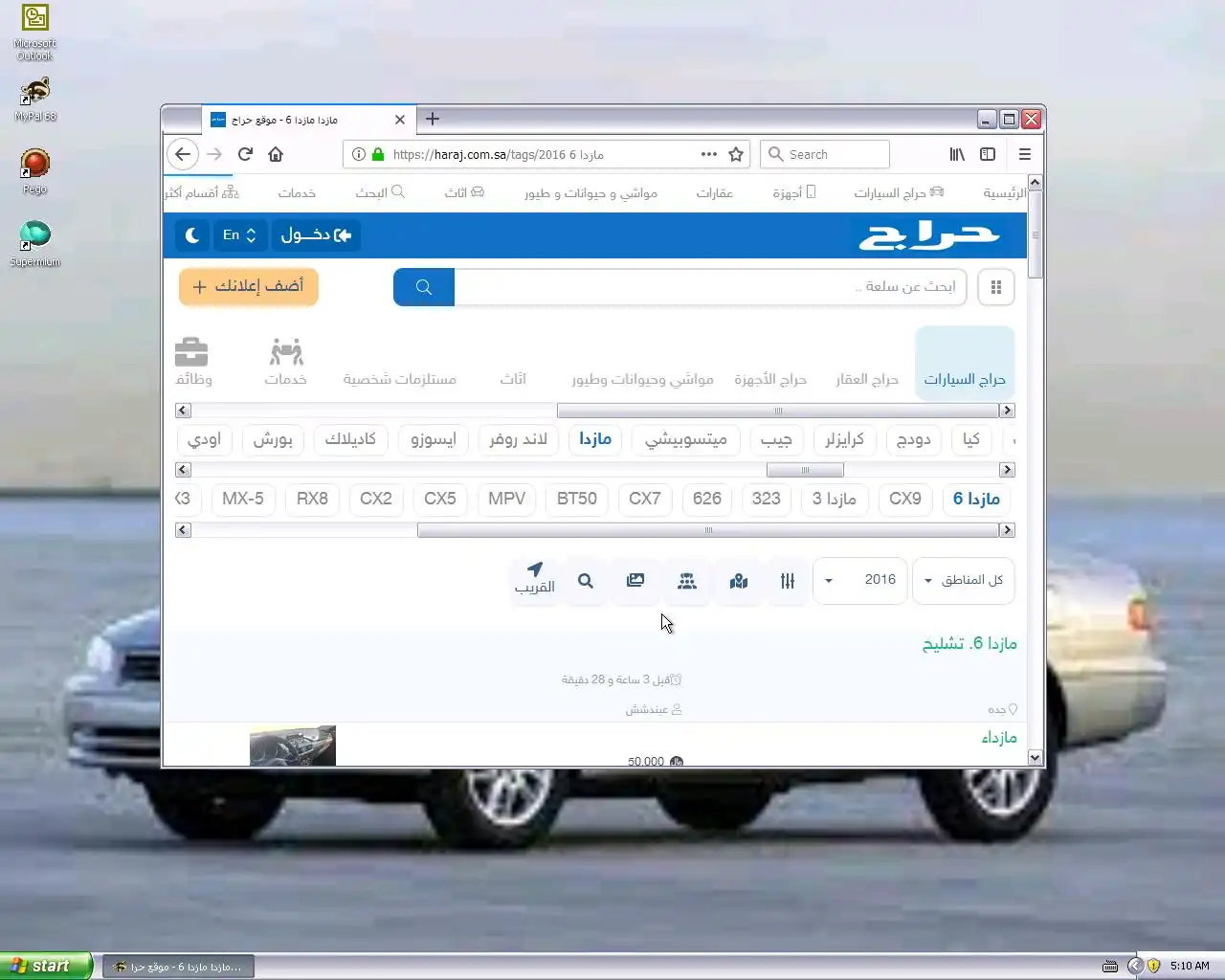Image resolution: width=1225 pixels, height=980 pixels.
Task: Close the مازدا 6 browser tab
Action: tap(400, 120)
